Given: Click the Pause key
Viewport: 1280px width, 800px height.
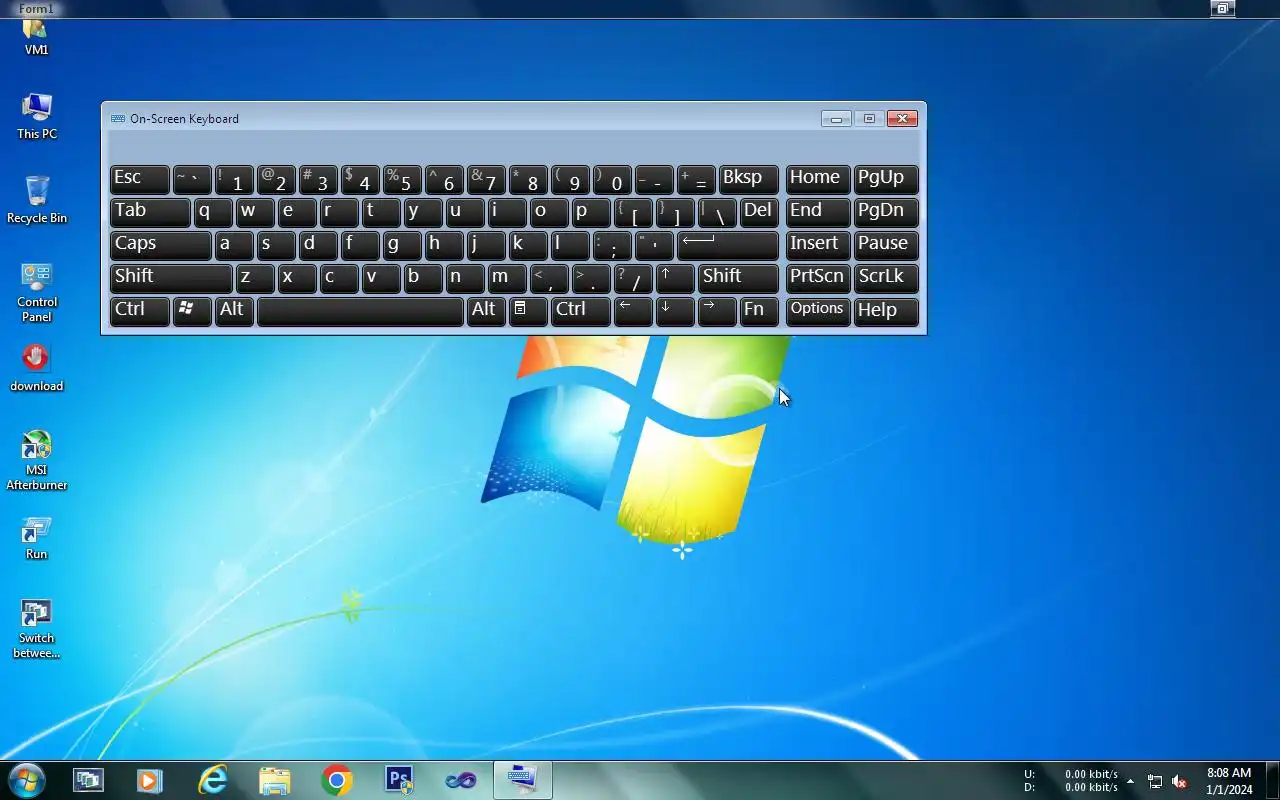Looking at the screenshot, I should point(886,245).
